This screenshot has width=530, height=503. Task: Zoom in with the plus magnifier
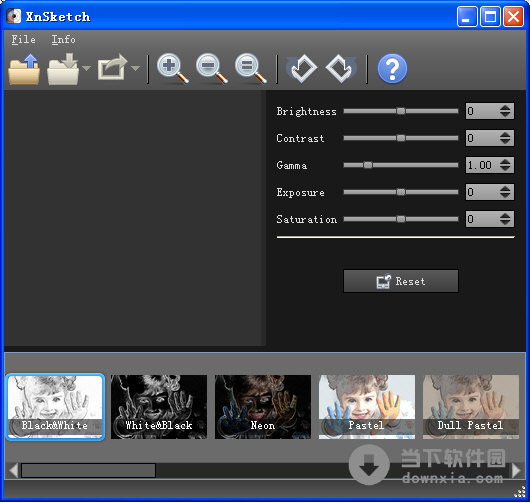coord(173,68)
